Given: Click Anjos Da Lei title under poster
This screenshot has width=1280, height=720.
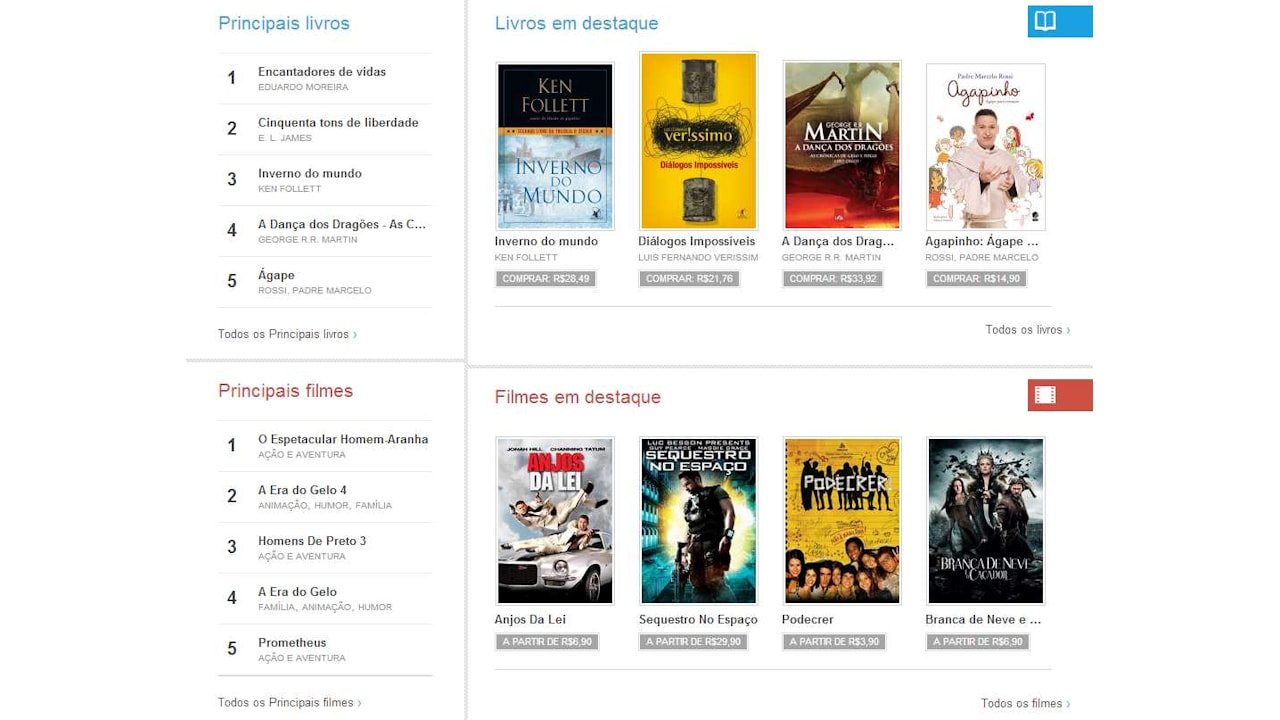Looking at the screenshot, I should [530, 620].
